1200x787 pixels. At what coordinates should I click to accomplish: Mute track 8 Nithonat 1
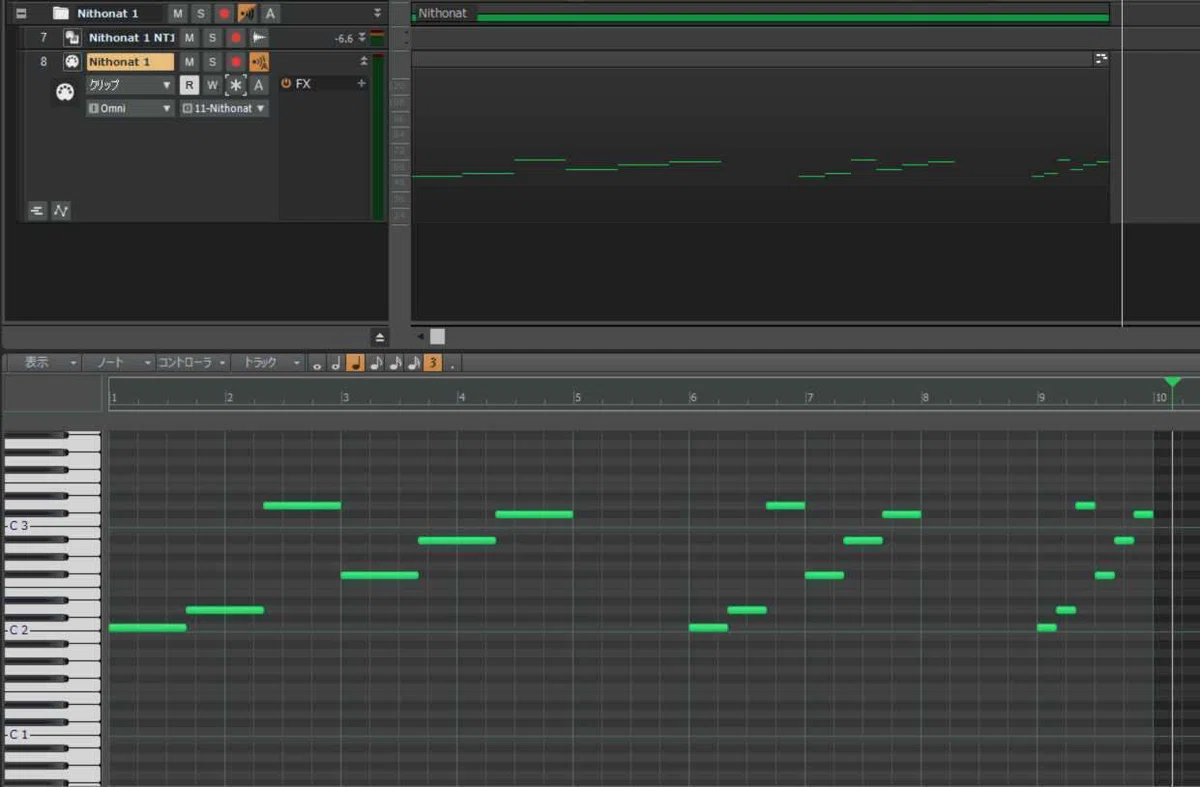189,62
